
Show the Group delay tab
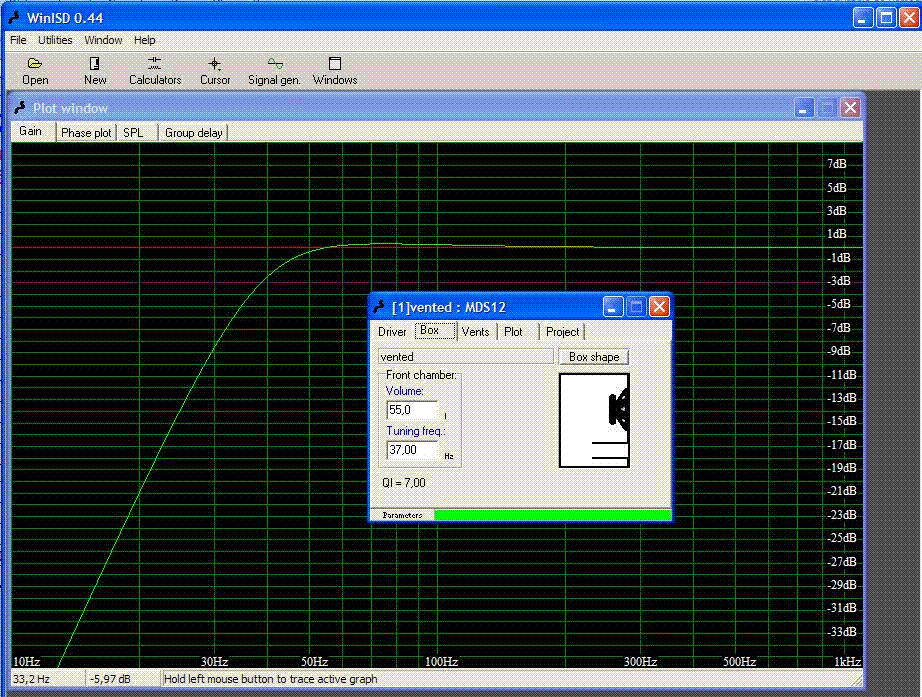(194, 132)
